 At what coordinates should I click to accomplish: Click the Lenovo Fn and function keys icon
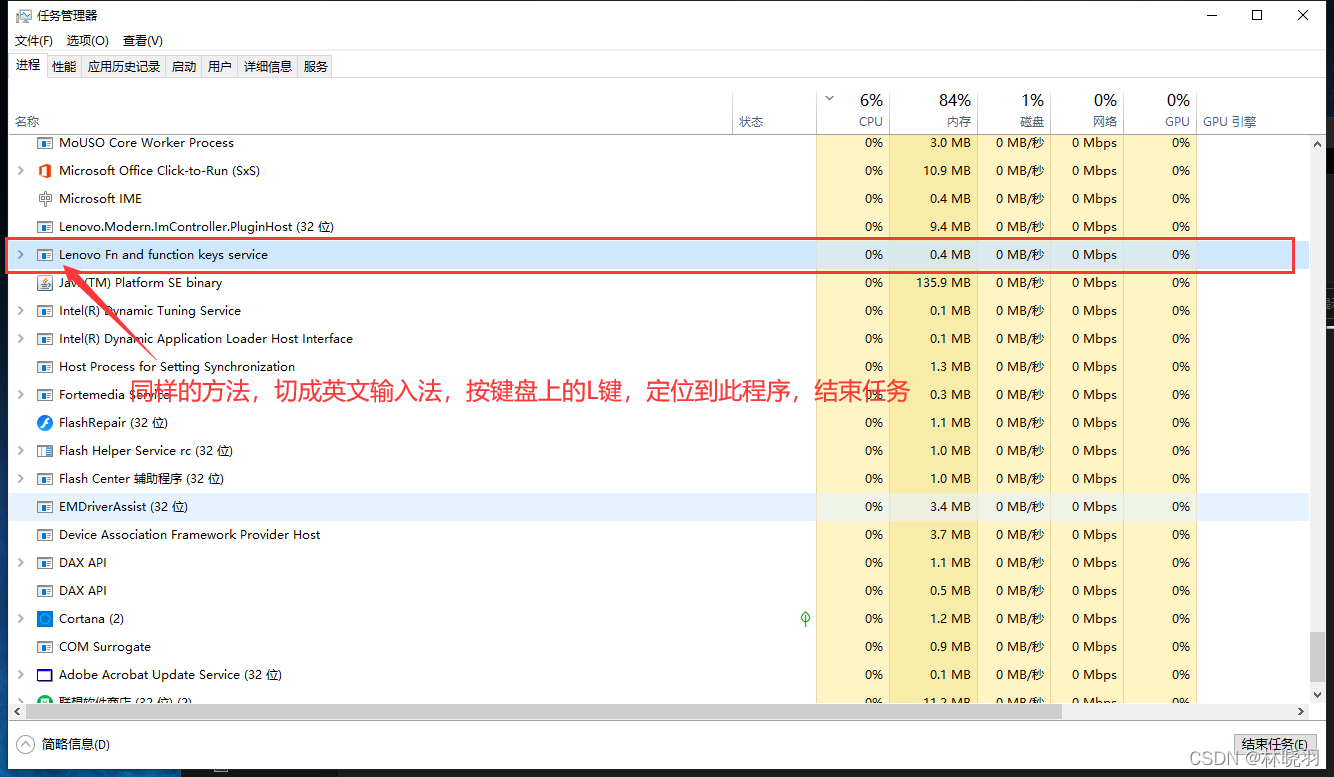44,255
